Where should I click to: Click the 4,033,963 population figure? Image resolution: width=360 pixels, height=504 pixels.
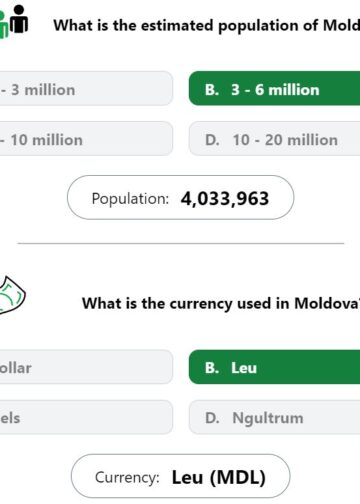pos(225,199)
